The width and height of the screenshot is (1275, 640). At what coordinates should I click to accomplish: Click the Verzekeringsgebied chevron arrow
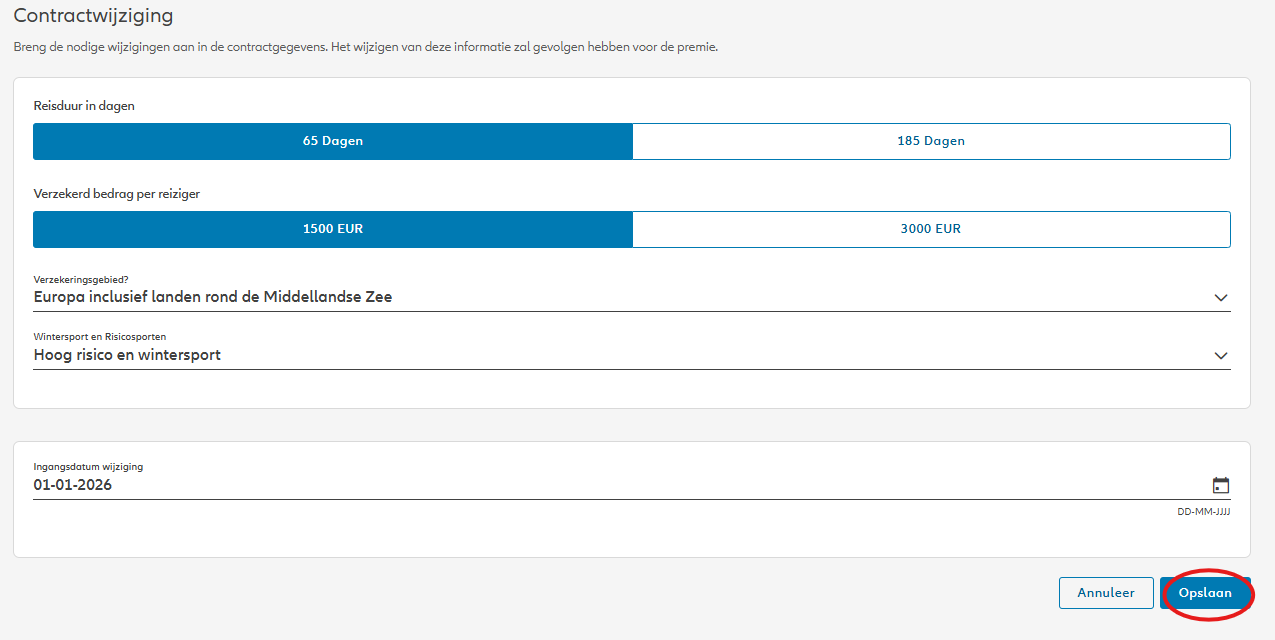pos(1220,297)
